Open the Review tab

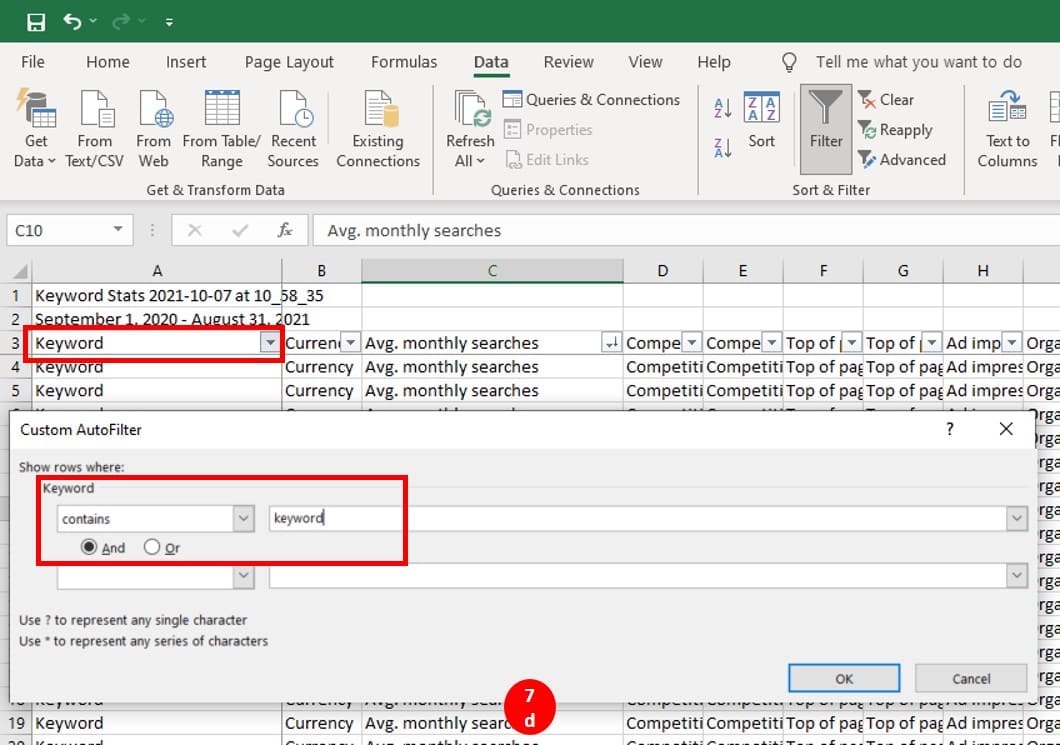569,62
